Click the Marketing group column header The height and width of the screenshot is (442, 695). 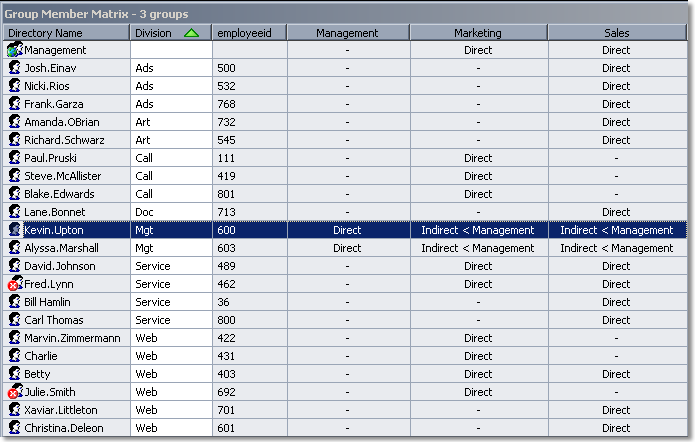(x=478, y=33)
